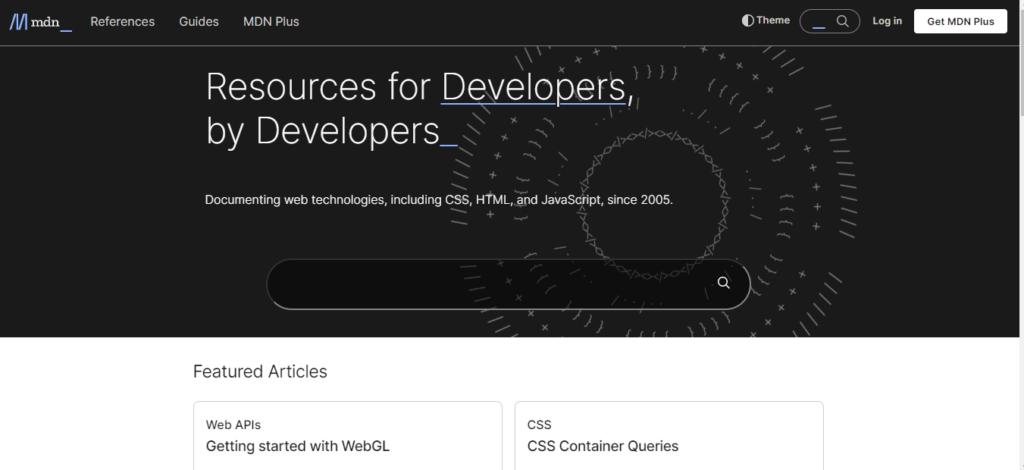Open the Guides menu
The image size is (1024, 470).
pyautogui.click(x=199, y=22)
